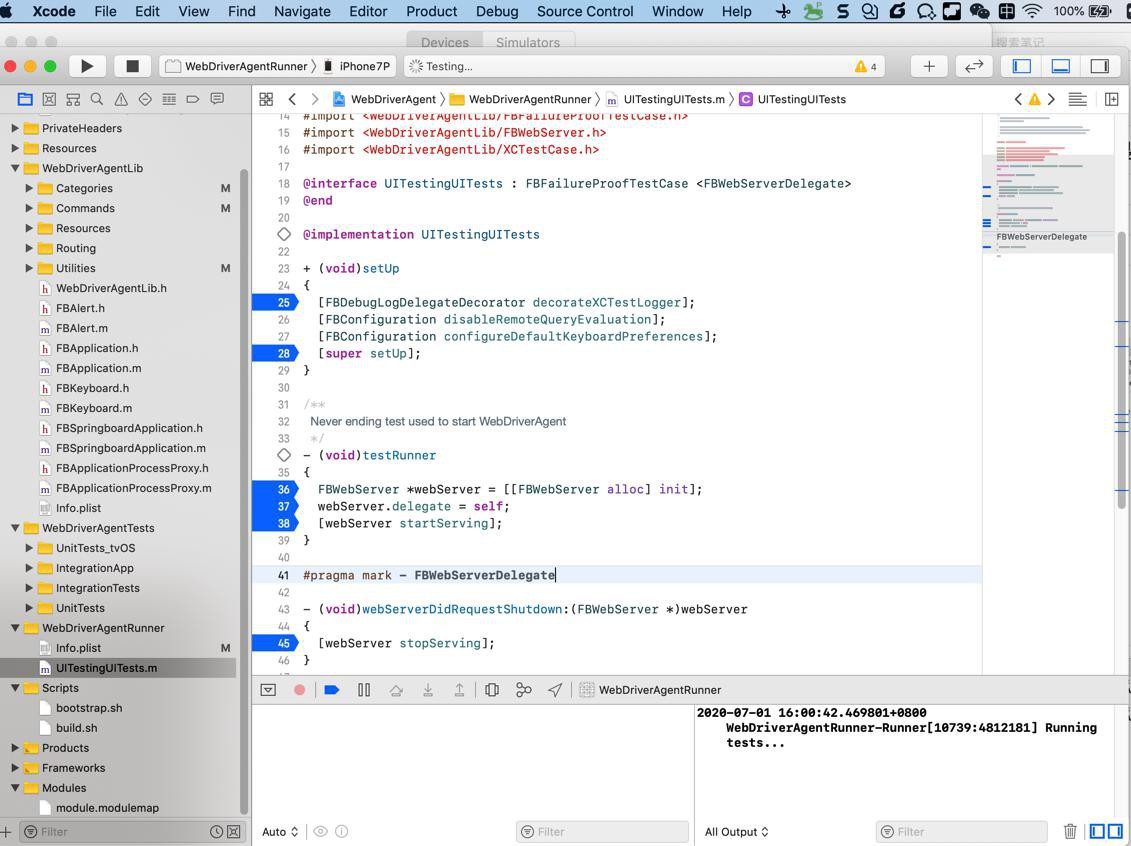Choose the iPhone7P run destination
The height and width of the screenshot is (846, 1131).
point(357,66)
